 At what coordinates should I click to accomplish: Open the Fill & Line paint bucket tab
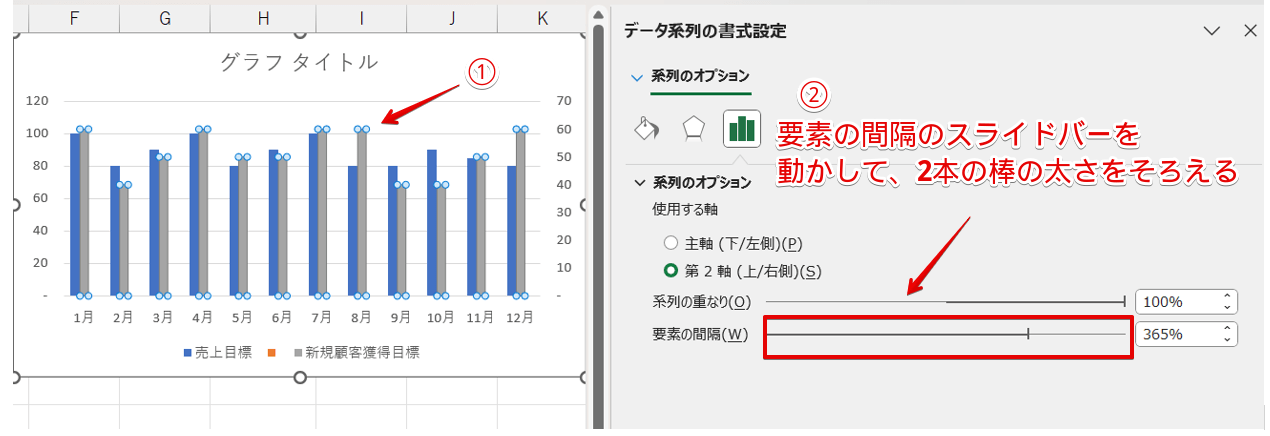click(645, 129)
